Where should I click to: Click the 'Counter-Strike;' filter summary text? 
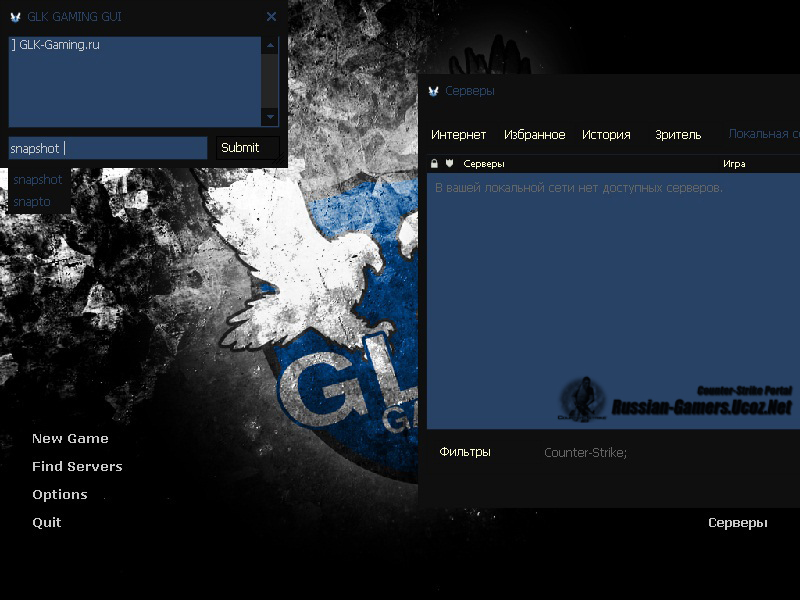pyautogui.click(x=585, y=453)
